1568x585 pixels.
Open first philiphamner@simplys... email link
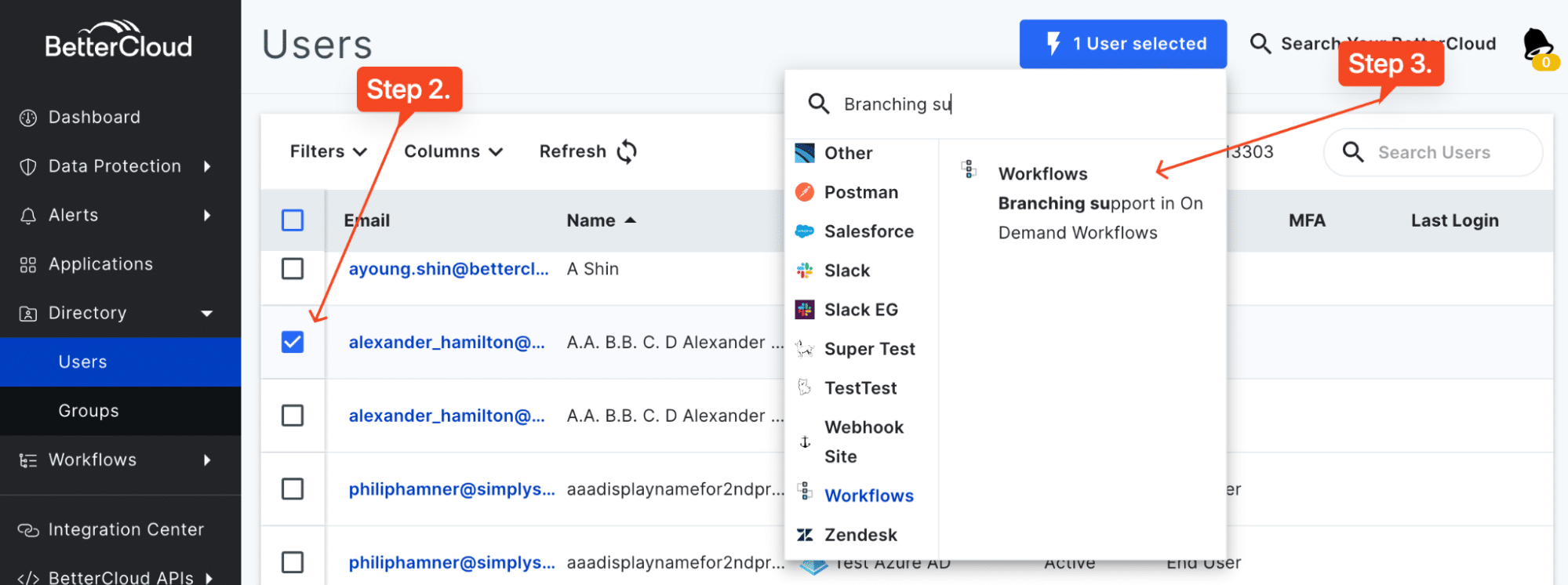452,489
